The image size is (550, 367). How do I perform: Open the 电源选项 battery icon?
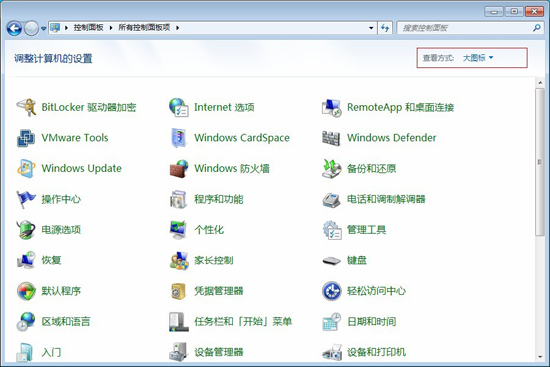coord(26,230)
